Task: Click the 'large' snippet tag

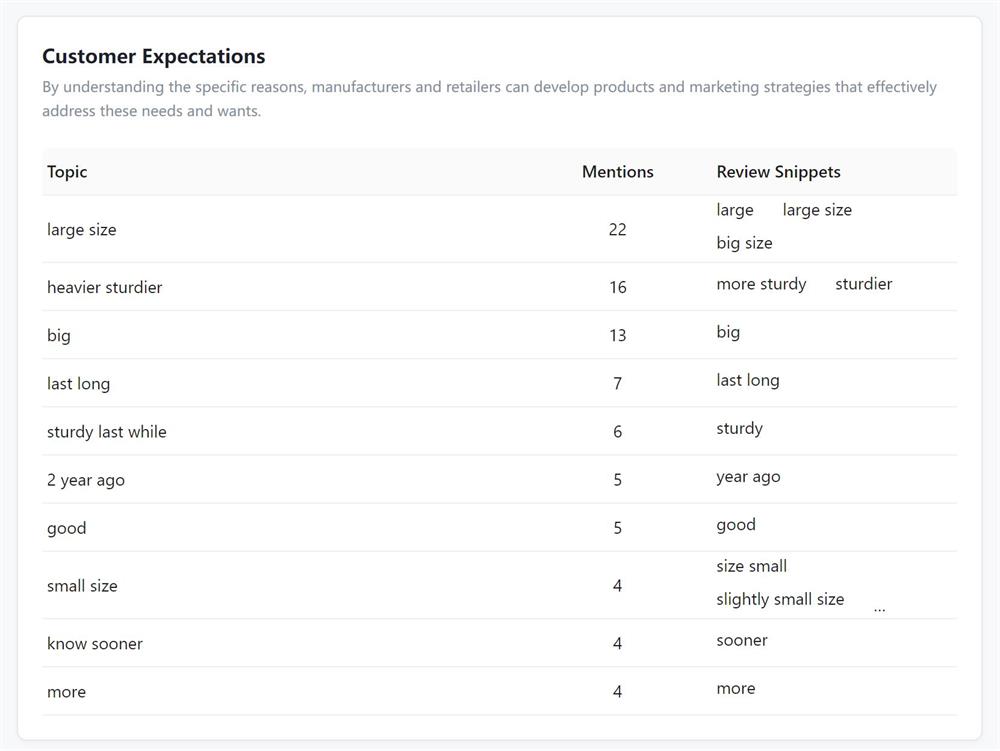Action: [735, 210]
